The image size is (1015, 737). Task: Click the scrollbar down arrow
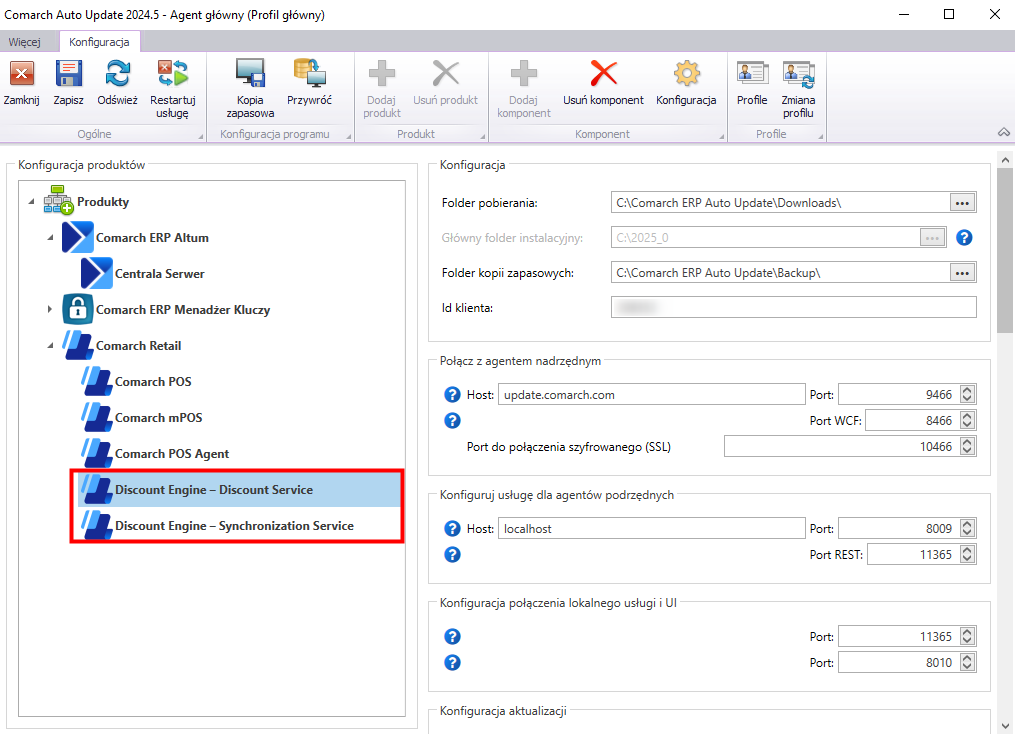(x=1005, y=726)
